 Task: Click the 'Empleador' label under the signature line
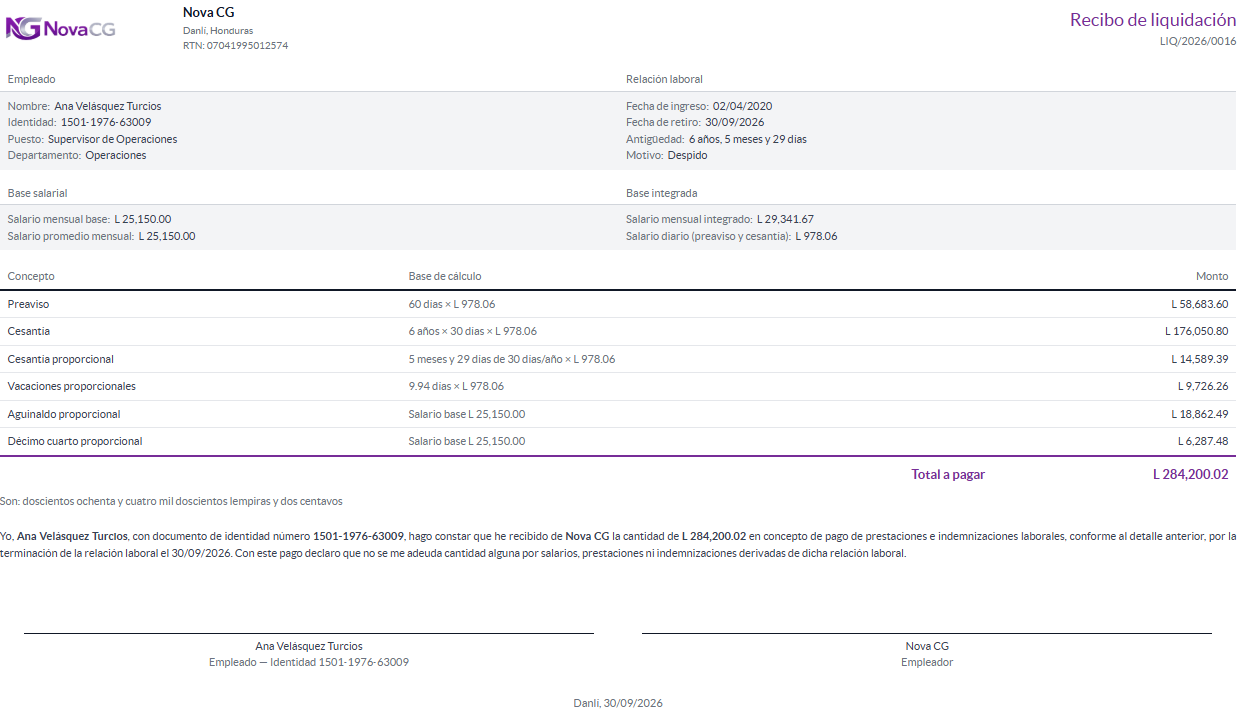[927, 662]
